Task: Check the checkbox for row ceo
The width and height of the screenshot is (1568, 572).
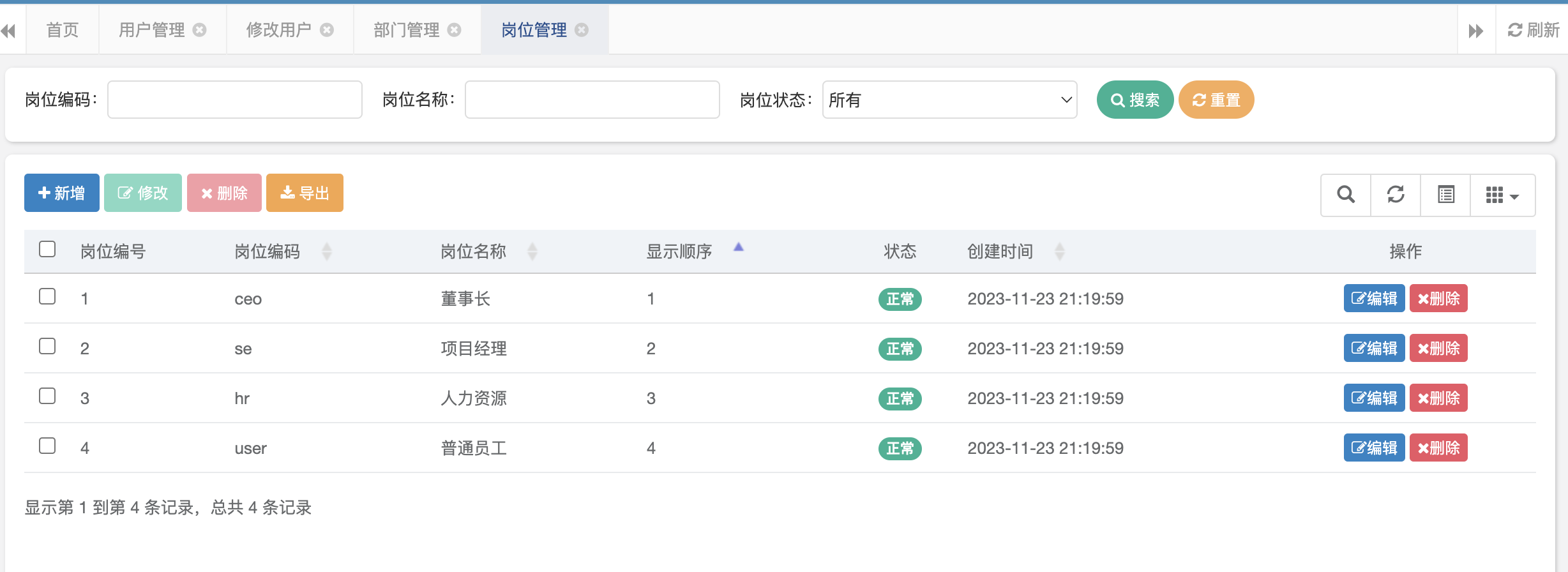Action: pyautogui.click(x=47, y=296)
